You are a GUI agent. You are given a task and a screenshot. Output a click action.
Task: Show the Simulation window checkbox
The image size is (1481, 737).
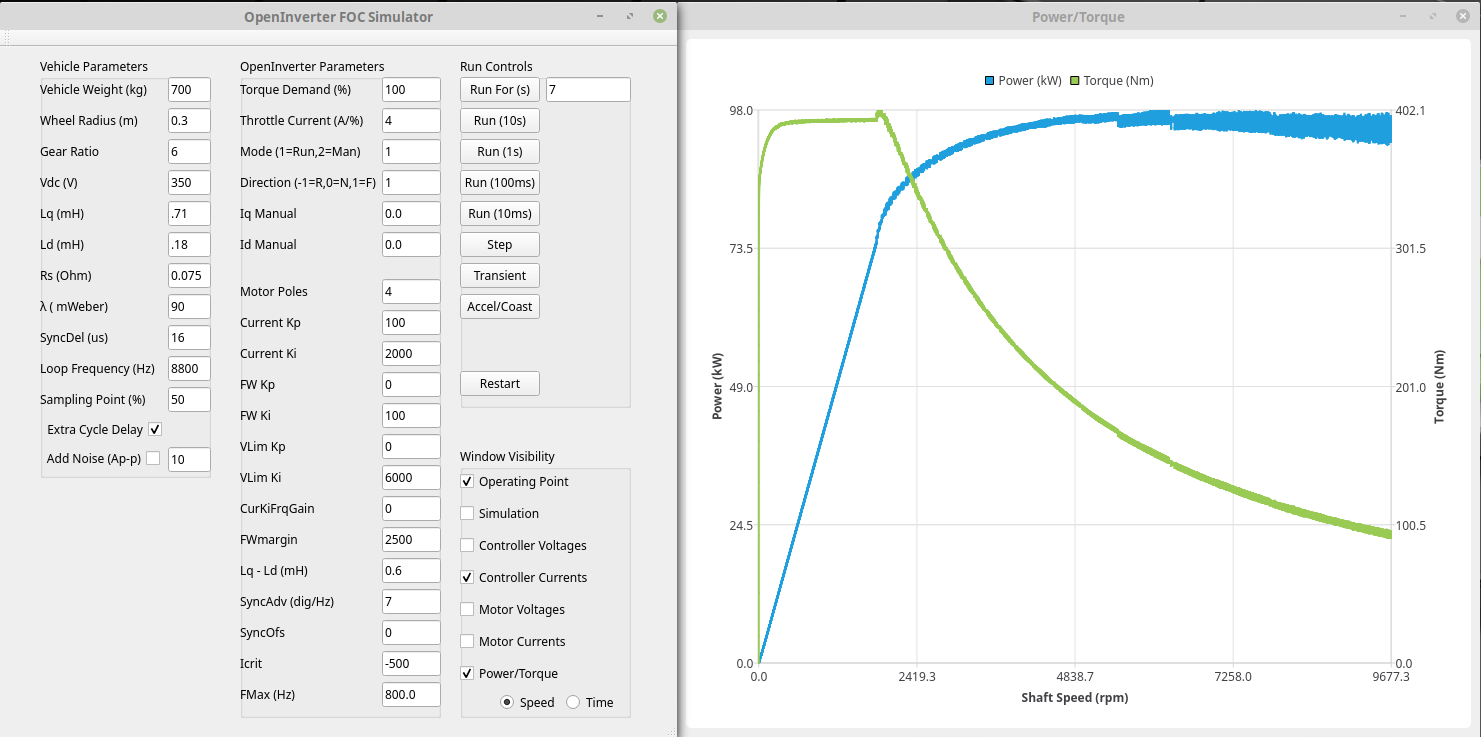[467, 513]
